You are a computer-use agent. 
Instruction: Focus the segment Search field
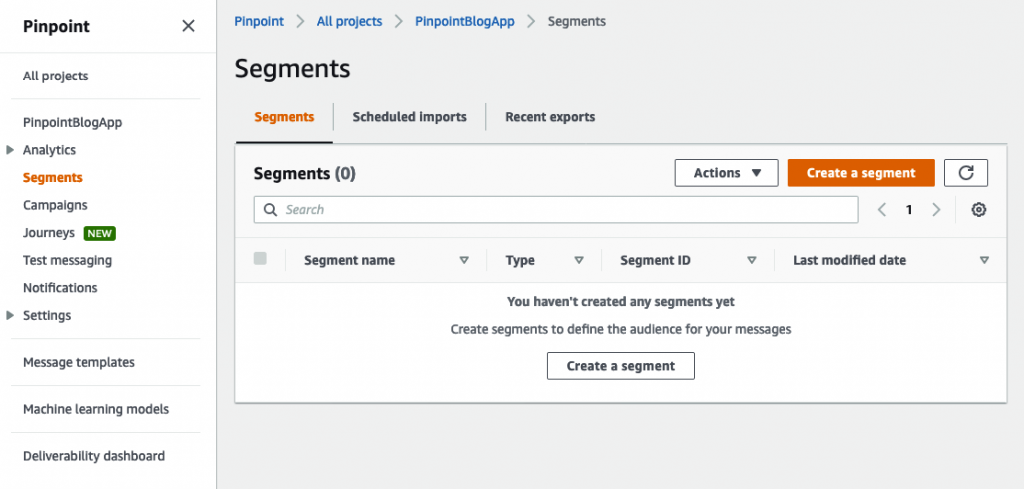(556, 210)
